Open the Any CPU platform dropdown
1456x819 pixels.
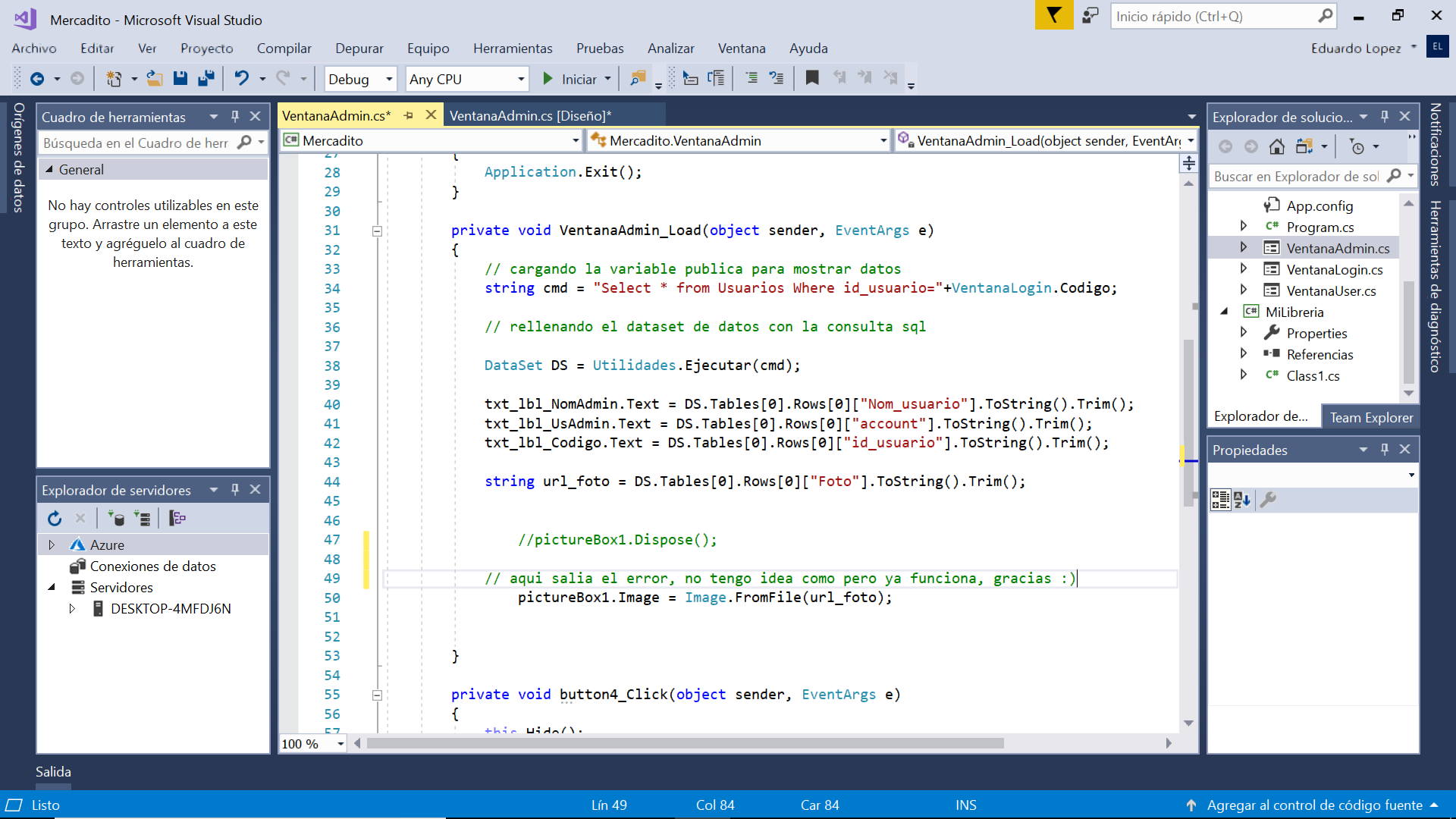tap(521, 79)
